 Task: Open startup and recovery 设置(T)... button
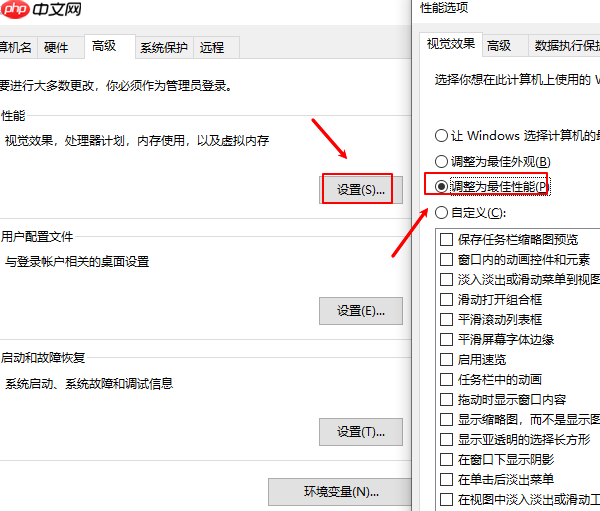(360, 432)
